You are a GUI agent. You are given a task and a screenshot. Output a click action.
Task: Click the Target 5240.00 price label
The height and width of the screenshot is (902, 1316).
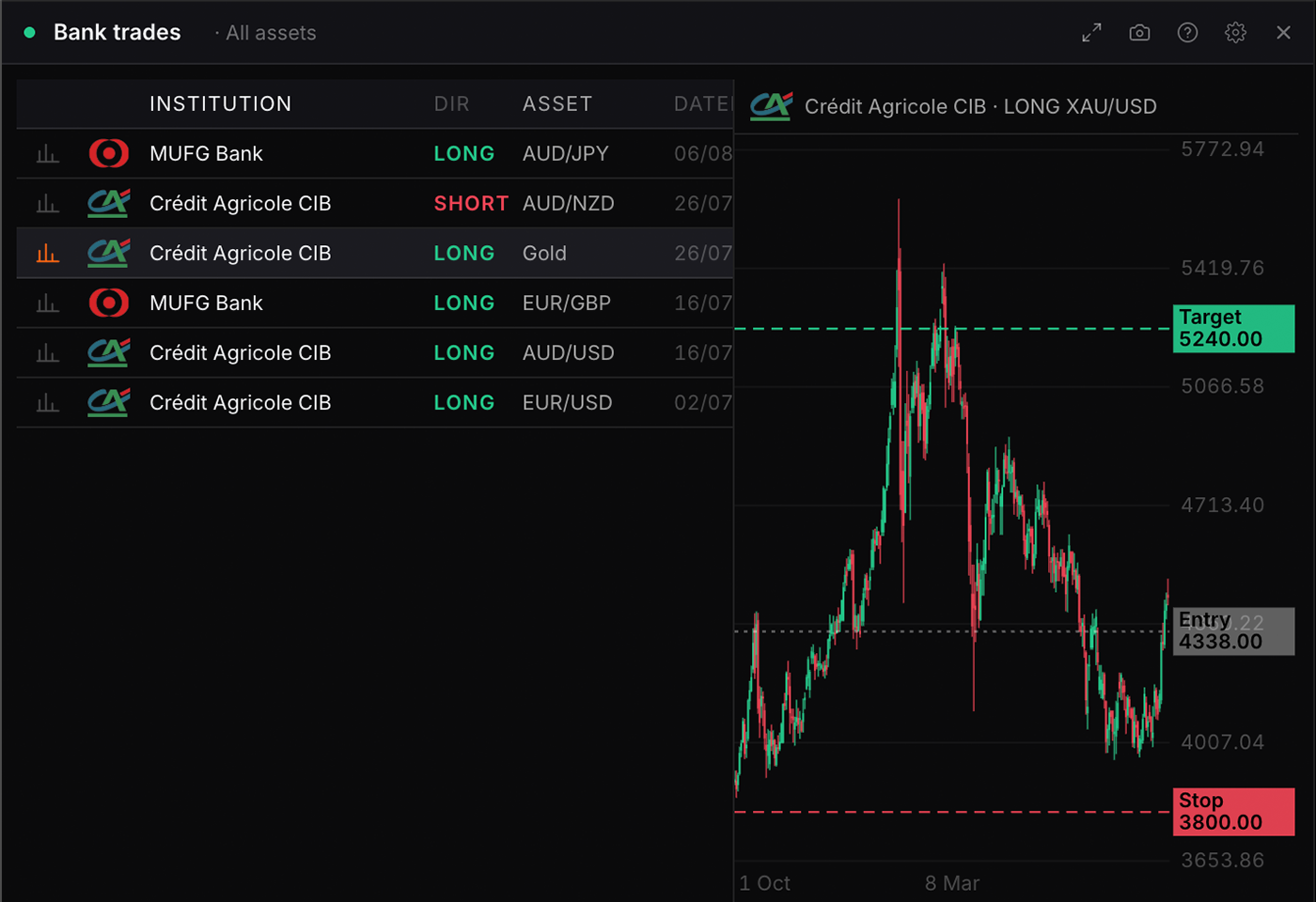coord(1233,328)
